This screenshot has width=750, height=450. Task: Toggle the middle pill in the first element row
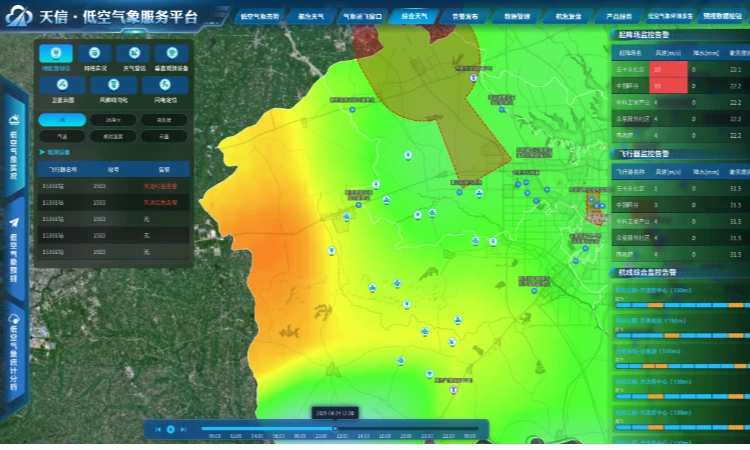(113, 119)
